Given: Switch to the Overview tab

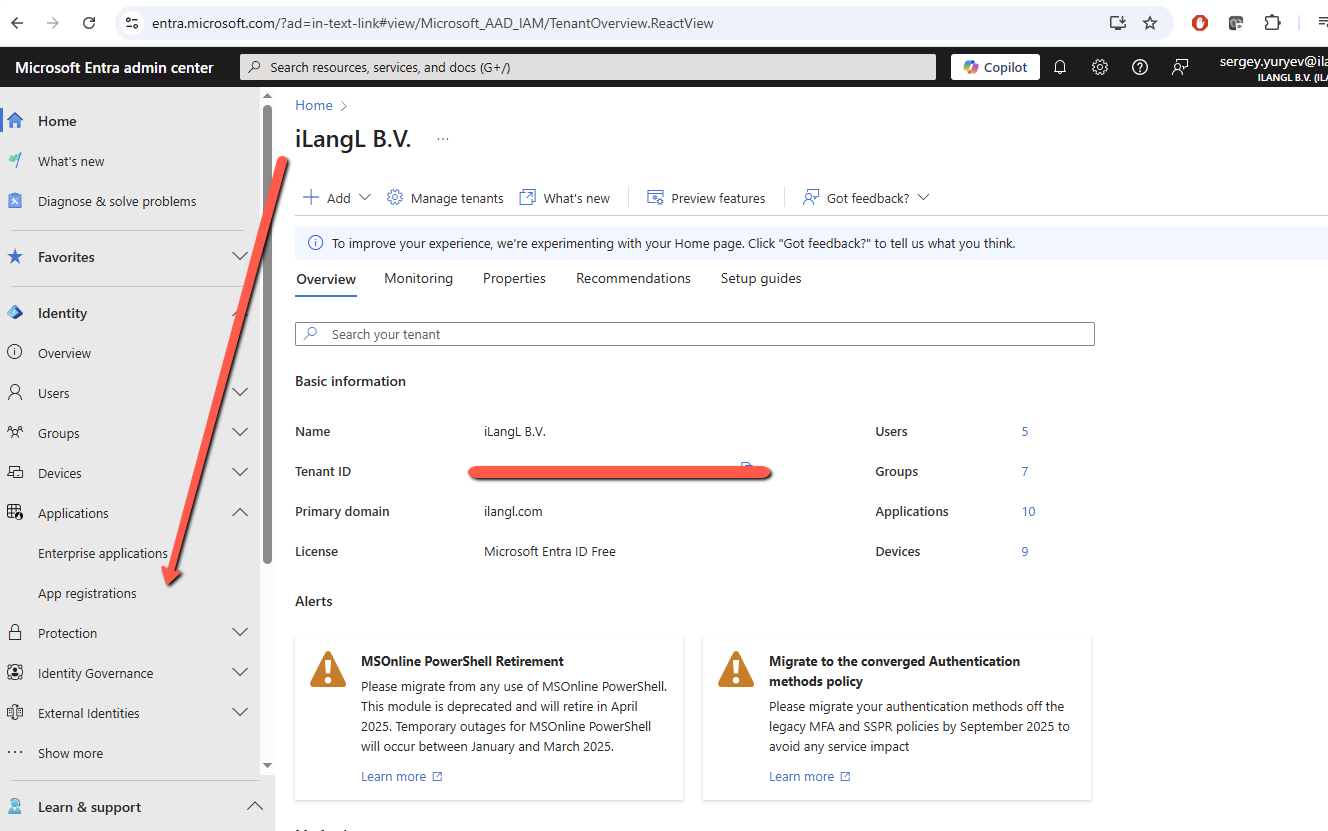Looking at the screenshot, I should 326,279.
